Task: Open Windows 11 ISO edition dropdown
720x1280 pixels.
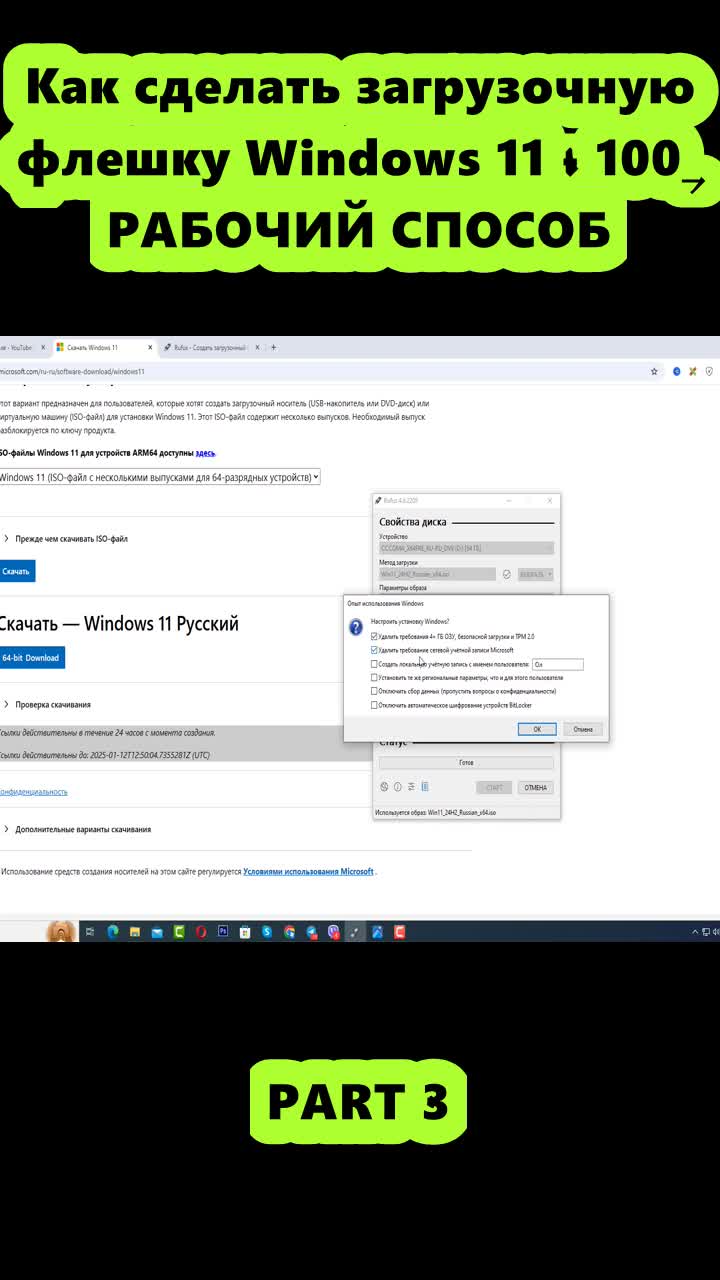Action: pos(158,477)
